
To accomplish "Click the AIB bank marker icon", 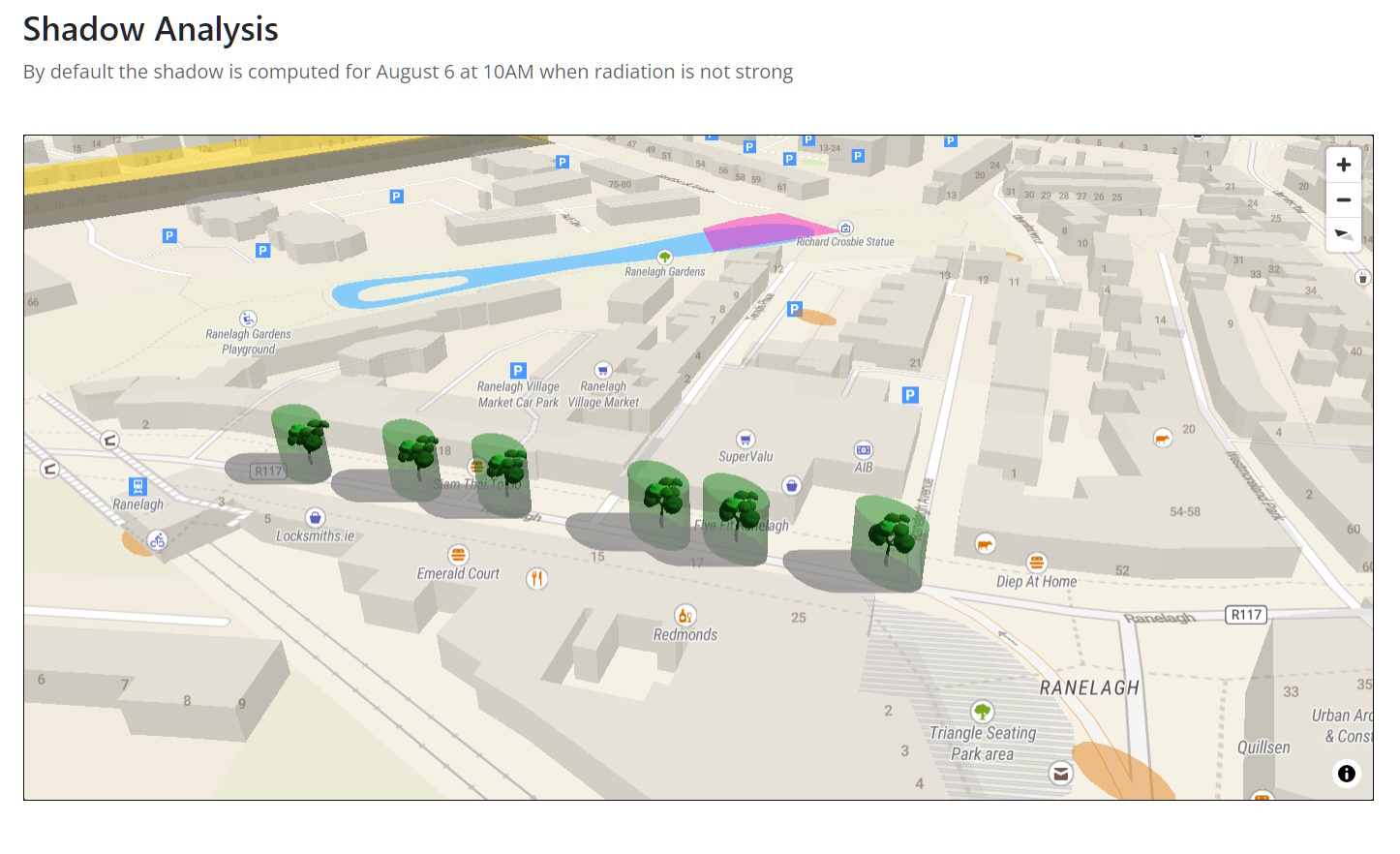I will (x=863, y=450).
